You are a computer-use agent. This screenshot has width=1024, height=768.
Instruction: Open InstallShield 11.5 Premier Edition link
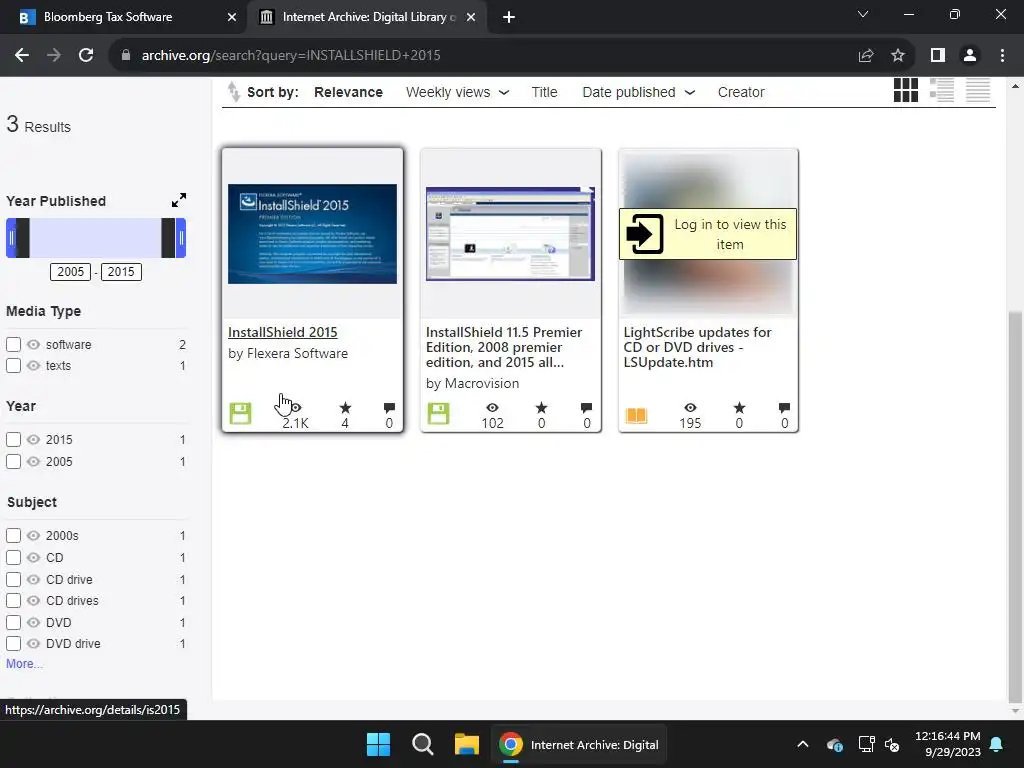click(x=504, y=347)
